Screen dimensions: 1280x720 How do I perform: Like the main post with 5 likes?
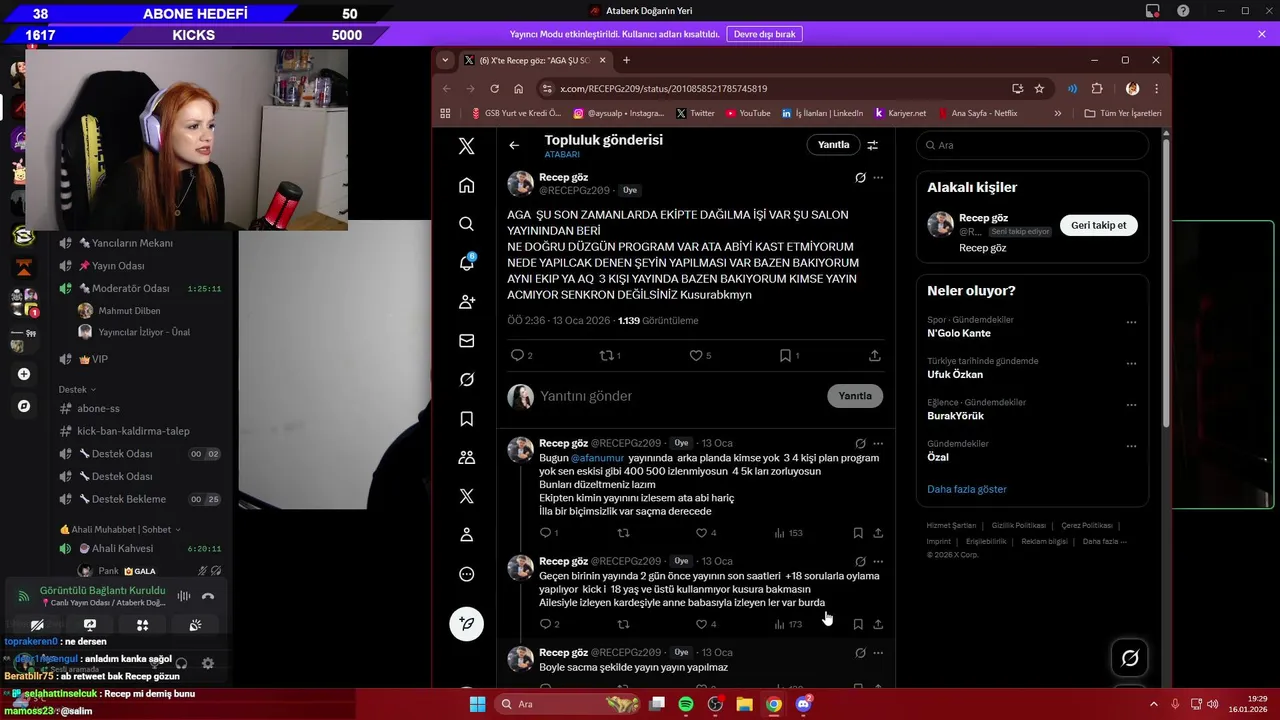[700, 355]
